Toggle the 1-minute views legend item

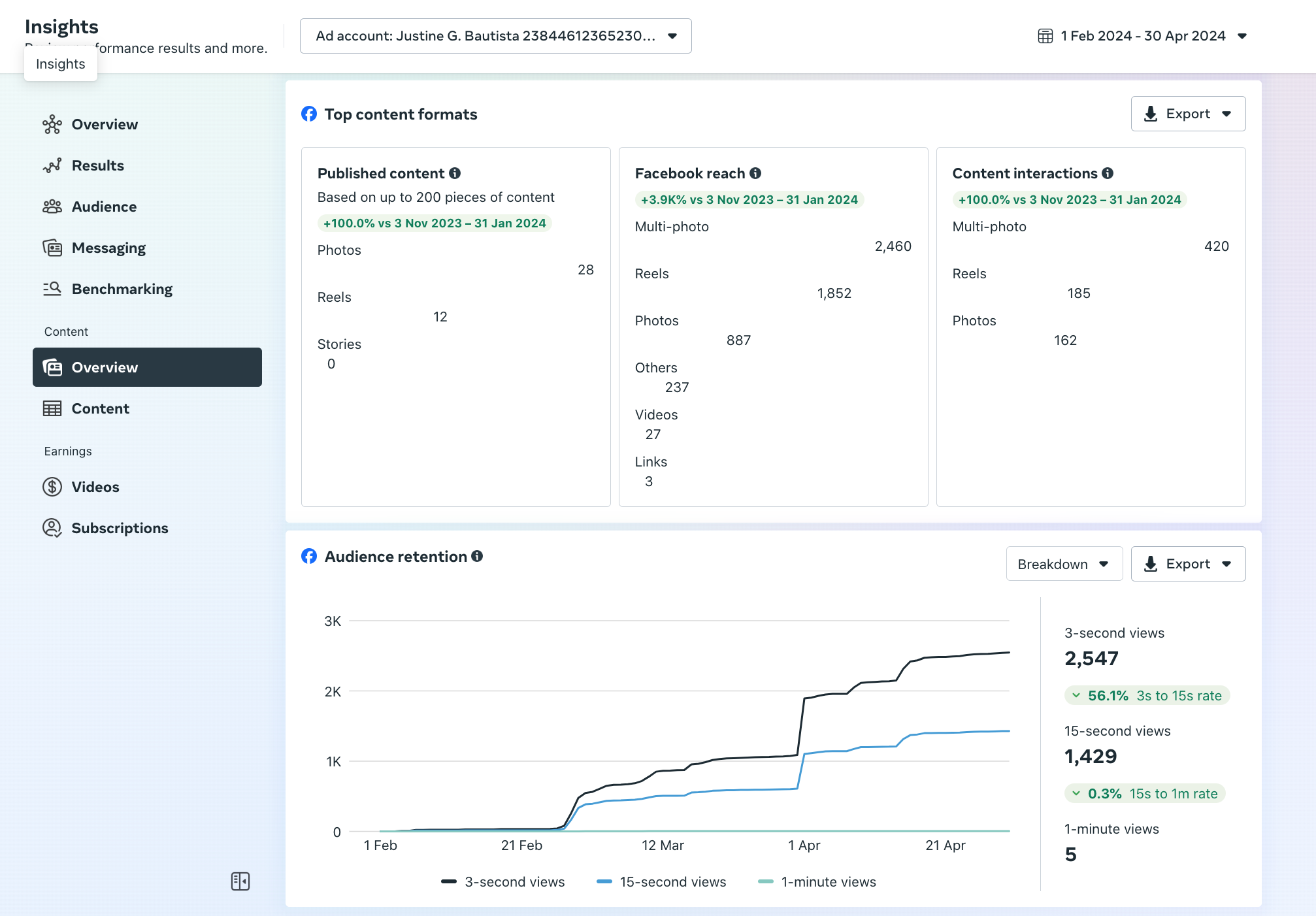click(817, 882)
